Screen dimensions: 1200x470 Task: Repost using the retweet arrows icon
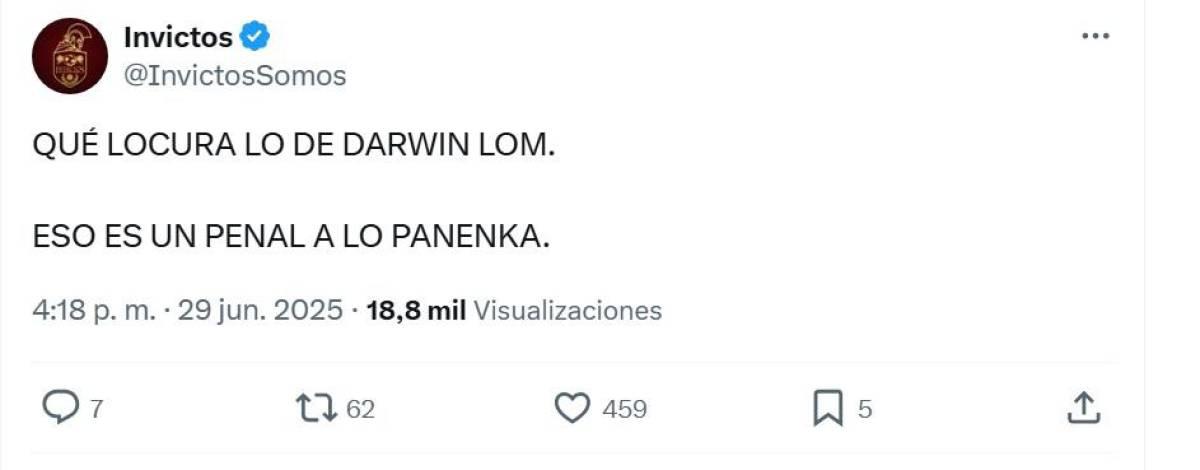(x=317, y=407)
